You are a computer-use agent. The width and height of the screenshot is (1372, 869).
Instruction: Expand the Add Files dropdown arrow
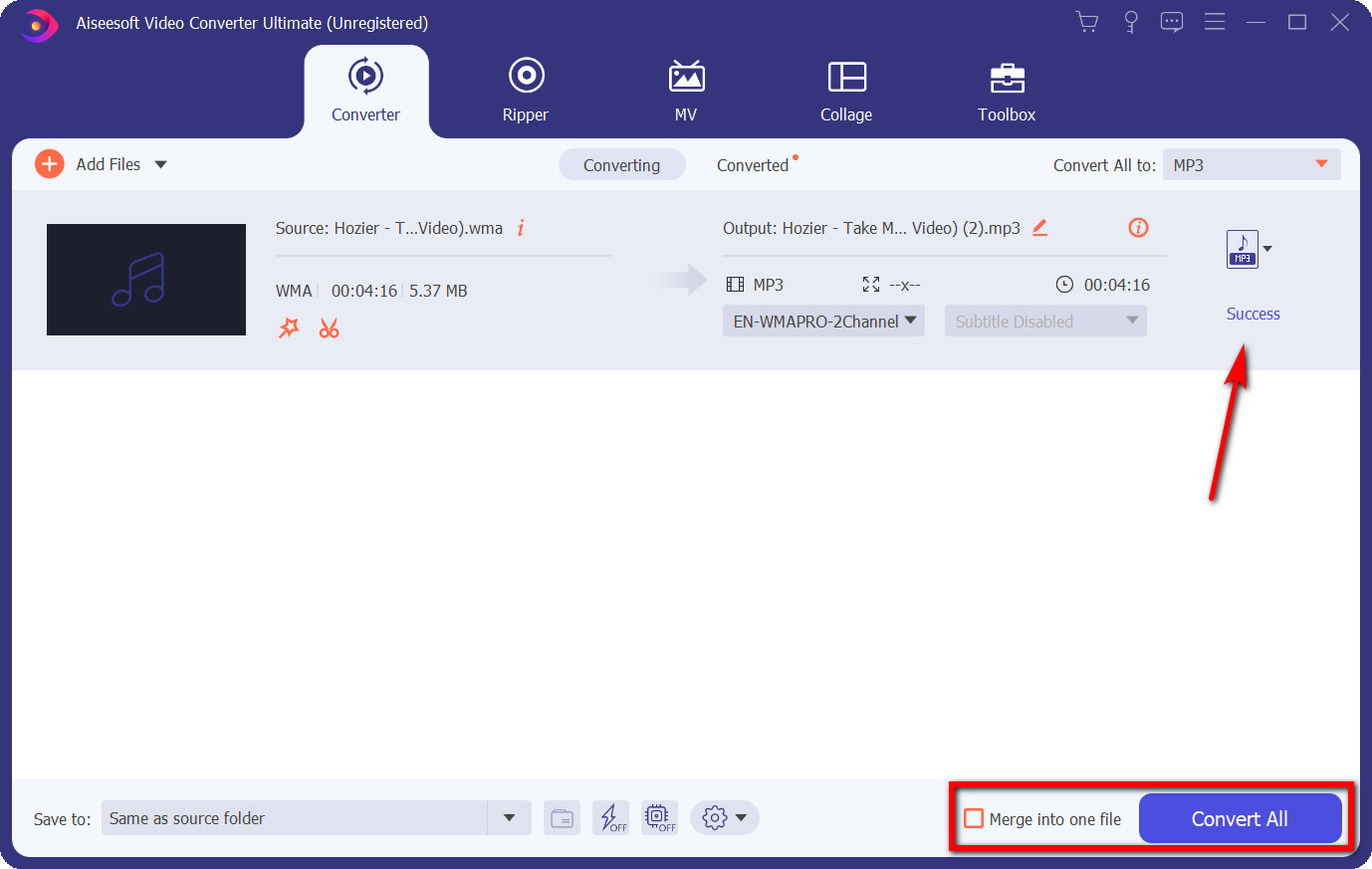[160, 165]
